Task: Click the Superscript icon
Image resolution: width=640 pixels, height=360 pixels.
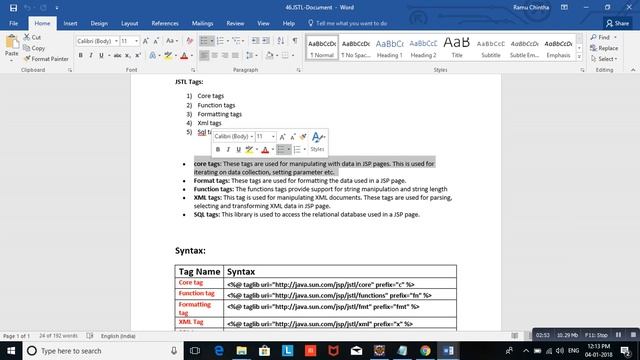Action: 138,55
